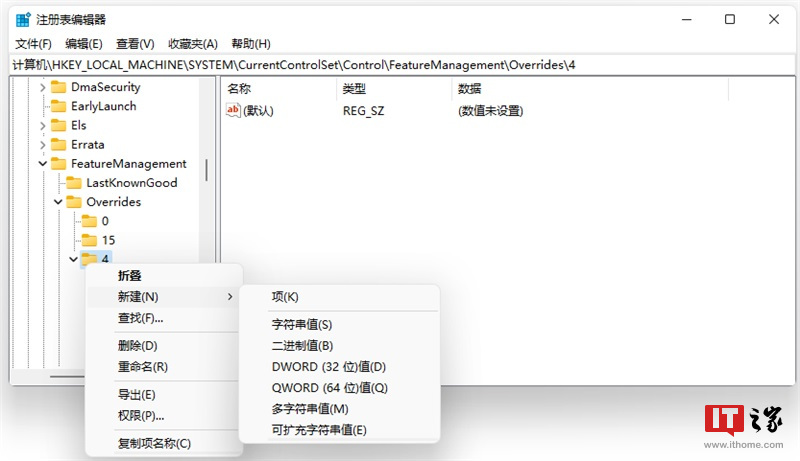
Task: Click the ab string icon of (默认) value
Action: 234,111
